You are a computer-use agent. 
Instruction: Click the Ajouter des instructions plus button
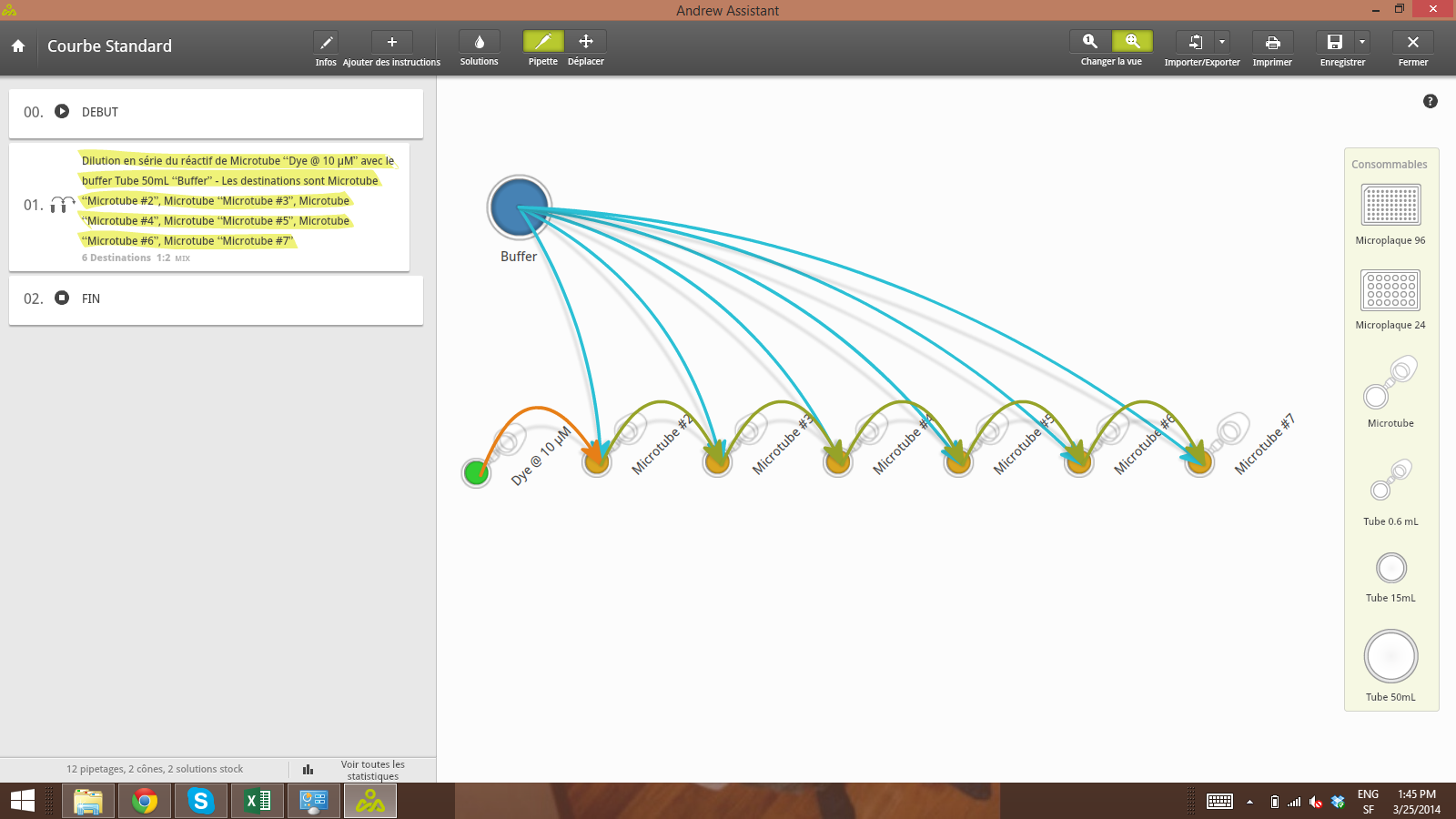[x=392, y=42]
